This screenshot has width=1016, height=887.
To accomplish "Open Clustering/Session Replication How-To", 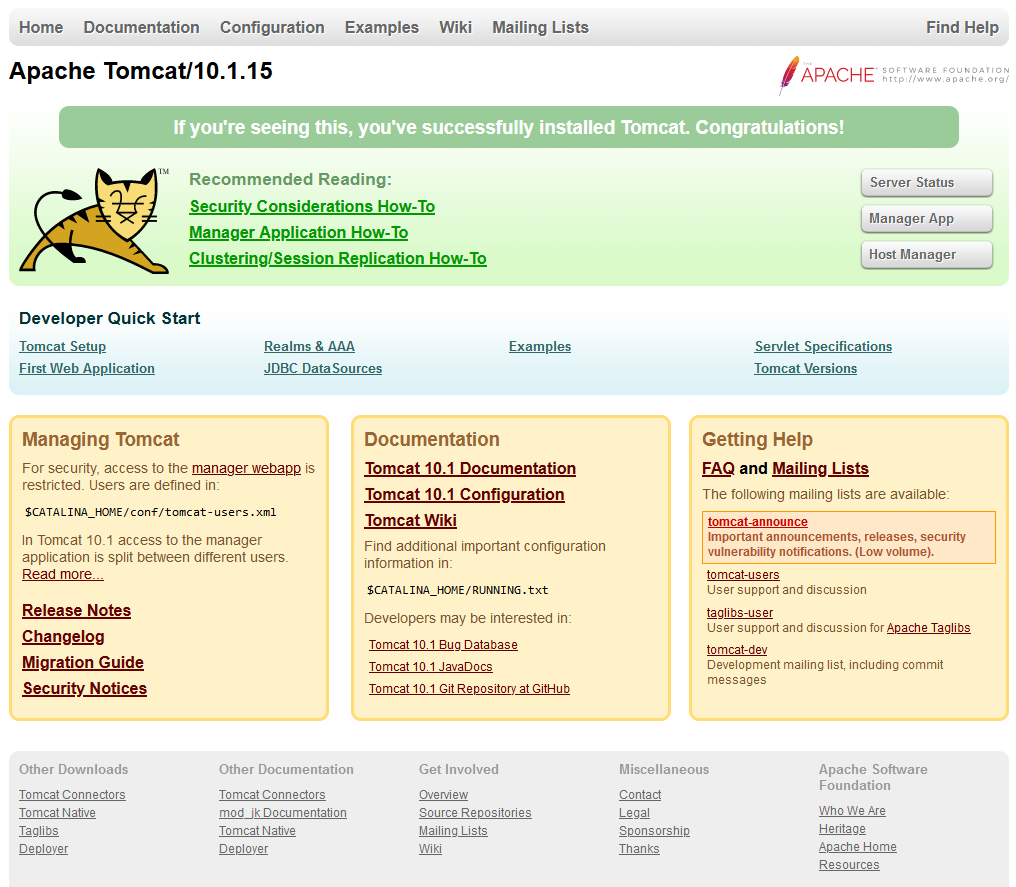I will (338, 259).
